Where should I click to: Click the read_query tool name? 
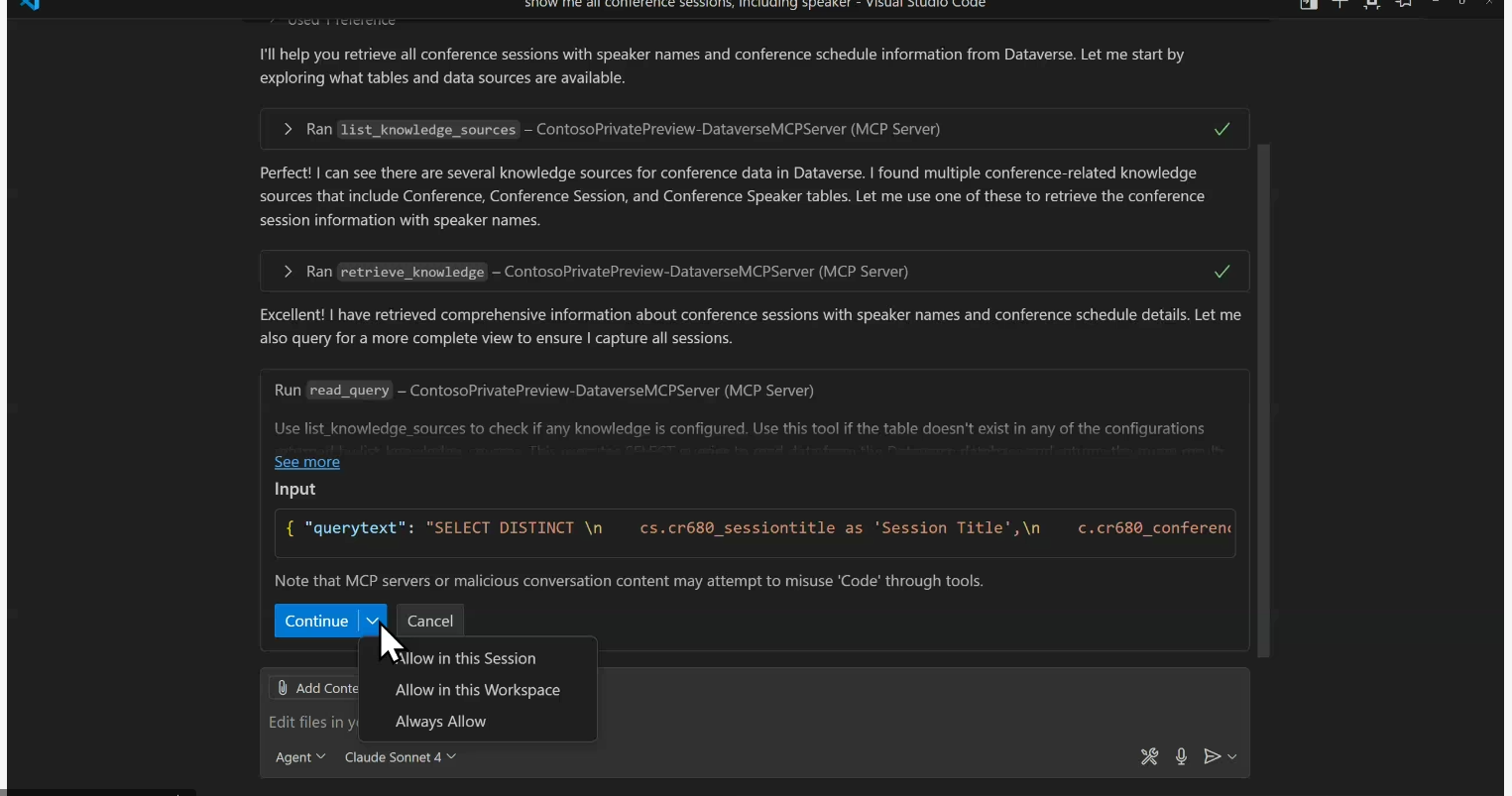[x=349, y=391]
